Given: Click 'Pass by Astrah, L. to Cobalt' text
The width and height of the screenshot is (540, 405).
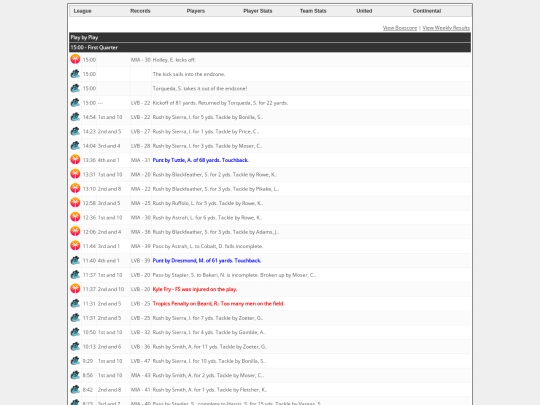Looking at the screenshot, I should 208,246.
